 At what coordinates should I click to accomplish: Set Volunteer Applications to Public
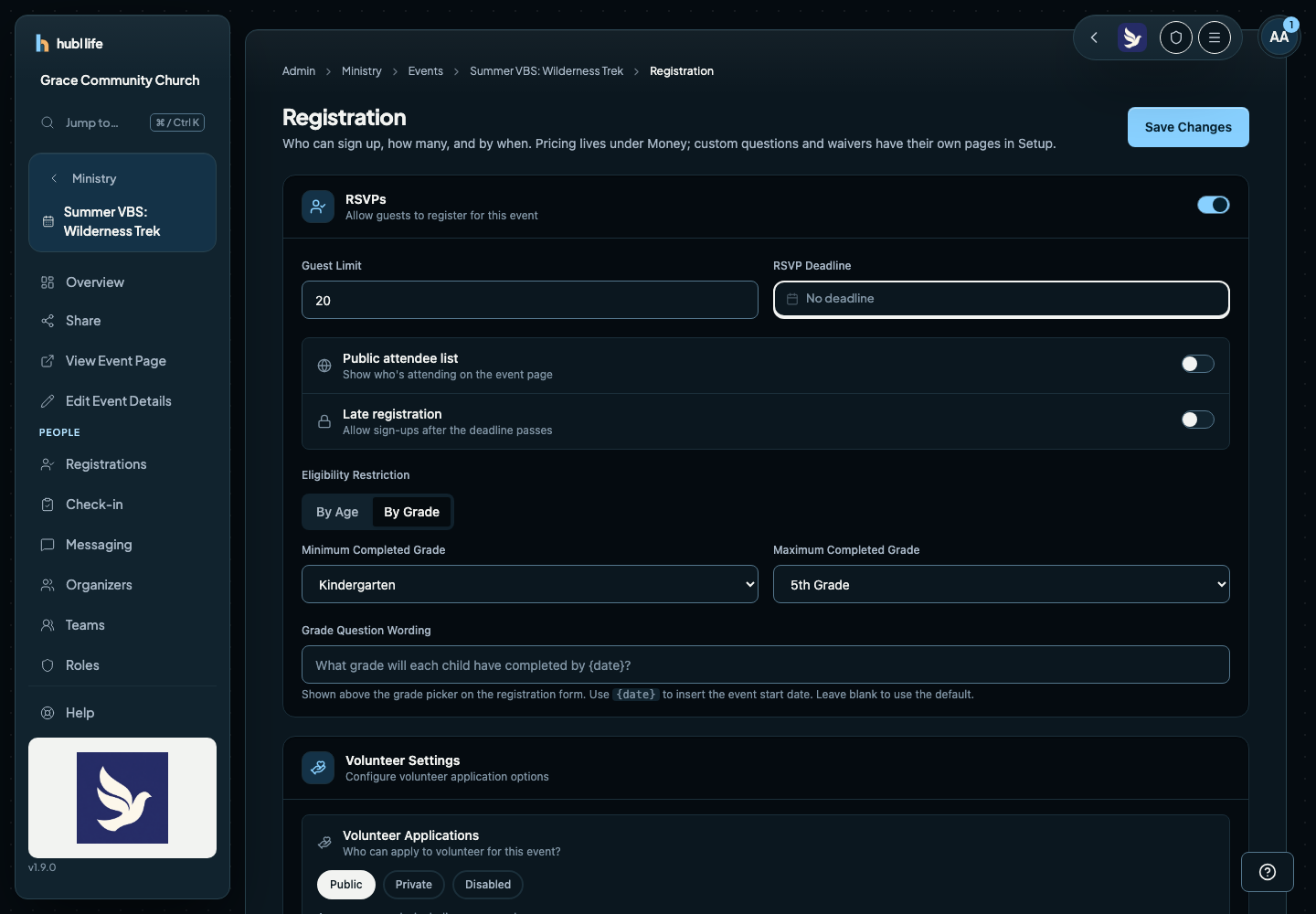346,885
